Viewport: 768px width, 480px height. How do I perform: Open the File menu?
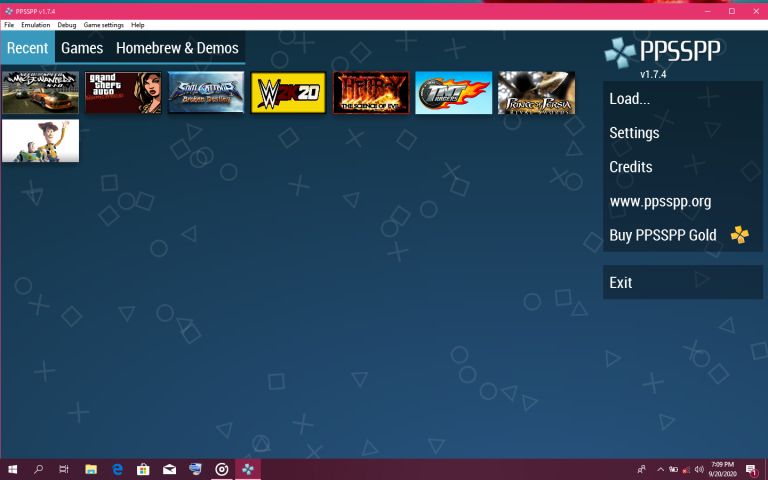[9, 25]
